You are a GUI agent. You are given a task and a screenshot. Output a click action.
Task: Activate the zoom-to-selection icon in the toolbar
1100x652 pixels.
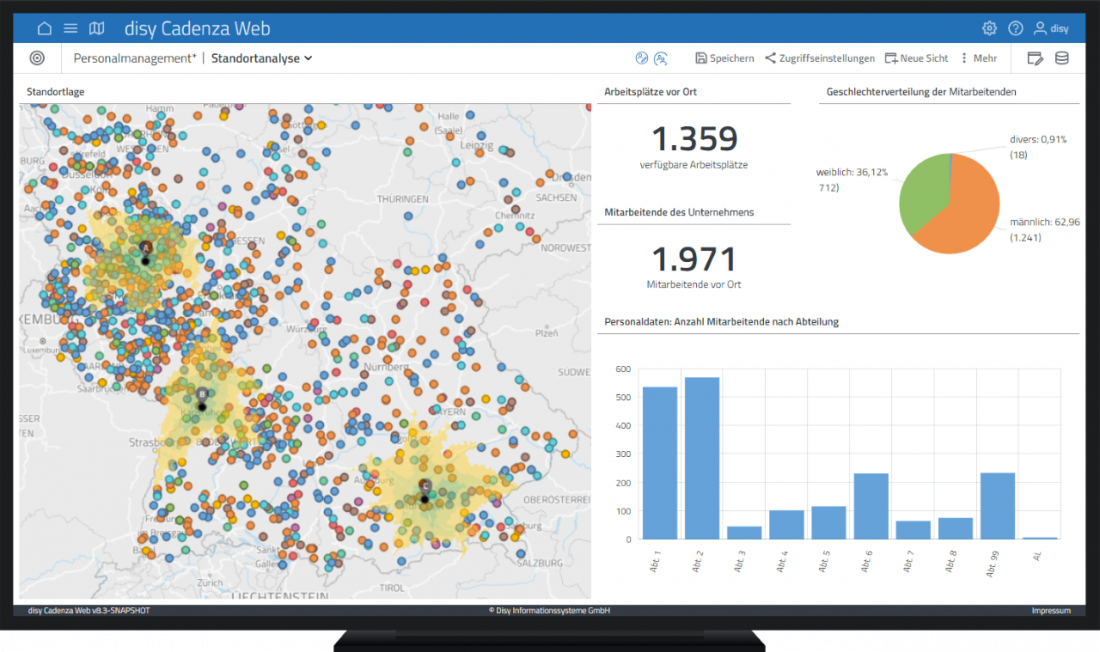pyautogui.click(x=661, y=60)
